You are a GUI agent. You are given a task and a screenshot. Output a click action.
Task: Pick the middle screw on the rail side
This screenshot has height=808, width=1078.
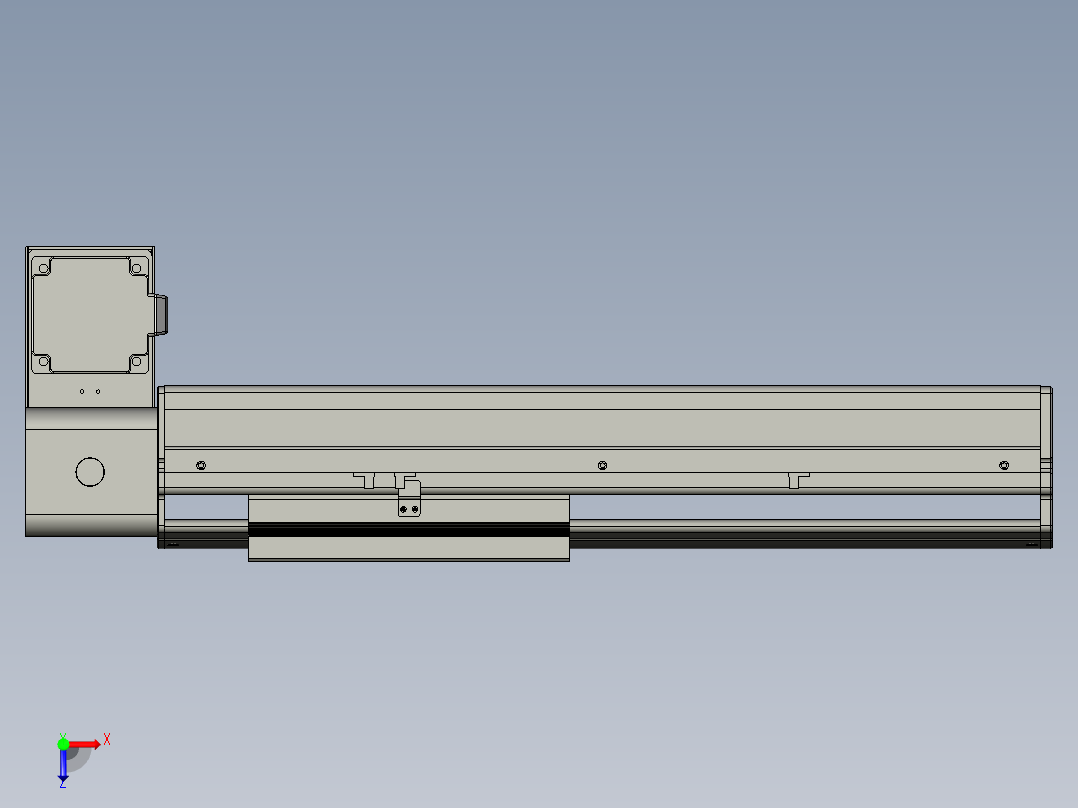[602, 466]
